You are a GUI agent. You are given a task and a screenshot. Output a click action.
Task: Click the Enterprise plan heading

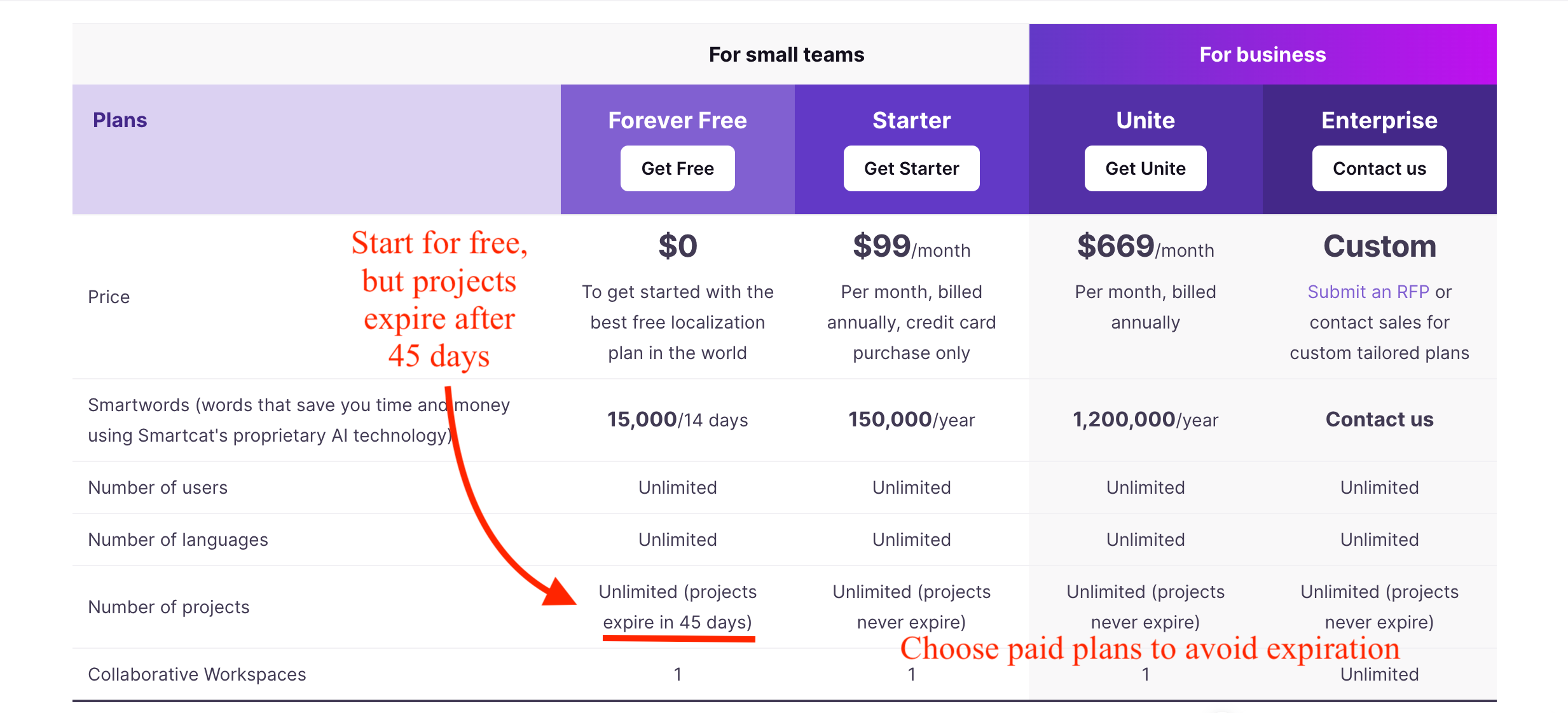pos(1379,120)
